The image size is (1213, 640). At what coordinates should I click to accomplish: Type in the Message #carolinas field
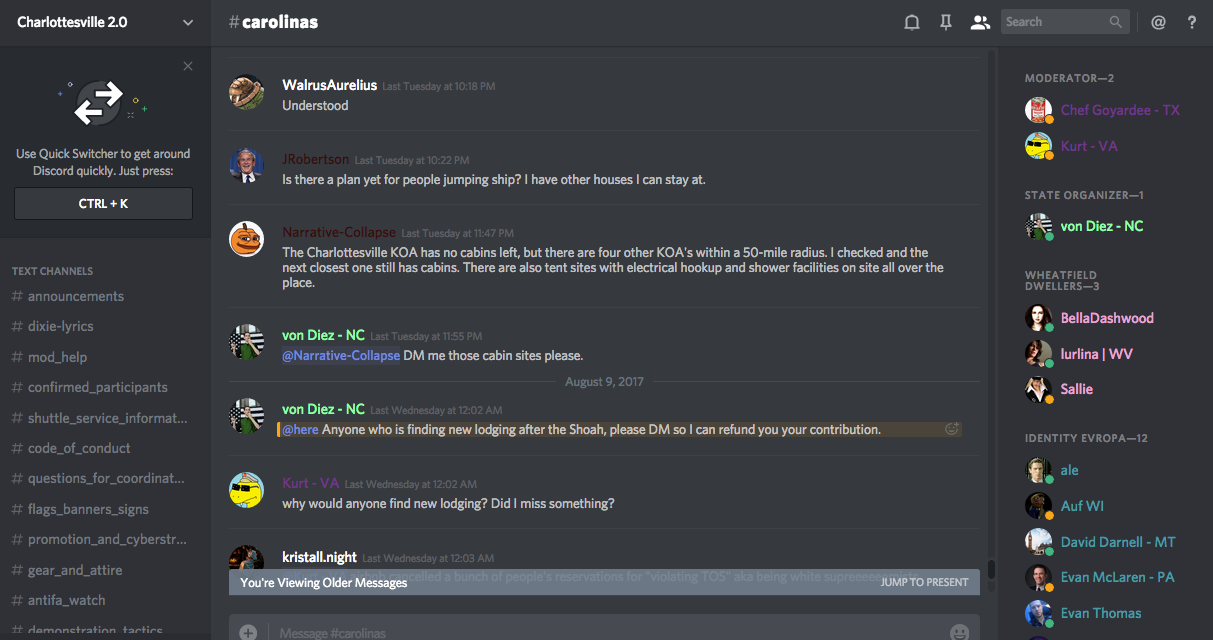click(x=600, y=632)
